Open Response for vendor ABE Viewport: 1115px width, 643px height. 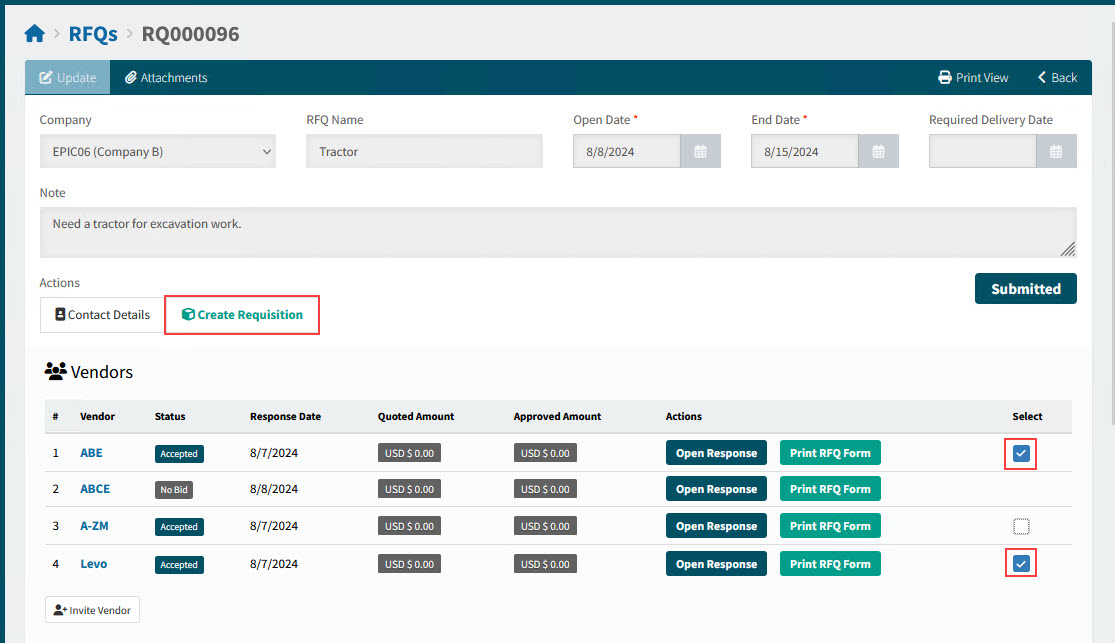pyautogui.click(x=716, y=453)
